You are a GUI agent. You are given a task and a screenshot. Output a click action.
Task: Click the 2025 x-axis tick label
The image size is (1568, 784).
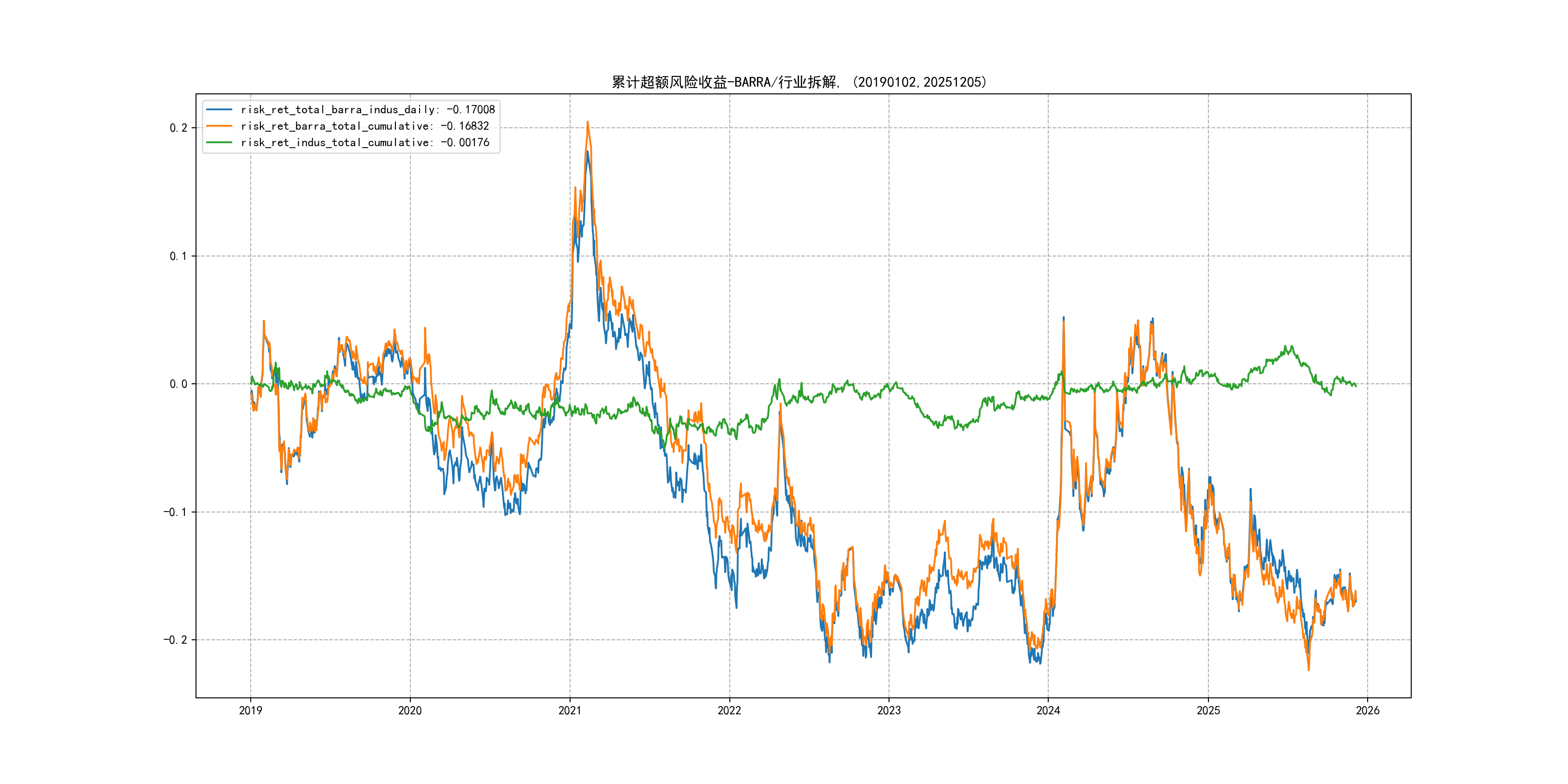tap(1208, 710)
